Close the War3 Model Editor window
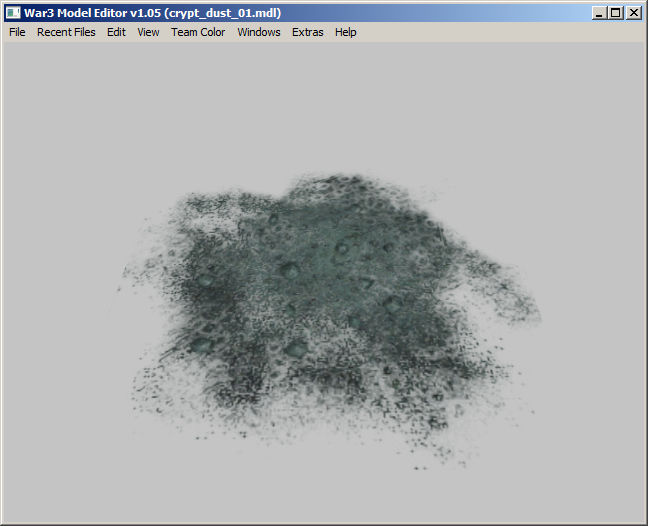This screenshot has width=648, height=526. tap(634, 13)
